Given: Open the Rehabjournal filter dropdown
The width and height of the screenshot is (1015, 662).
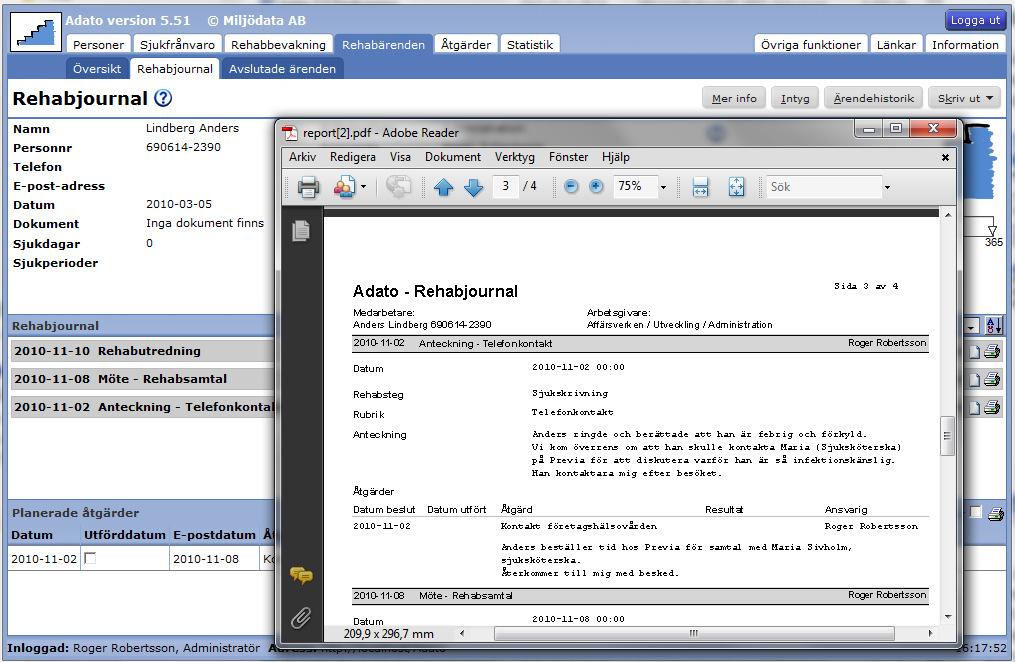Looking at the screenshot, I should coord(971,326).
